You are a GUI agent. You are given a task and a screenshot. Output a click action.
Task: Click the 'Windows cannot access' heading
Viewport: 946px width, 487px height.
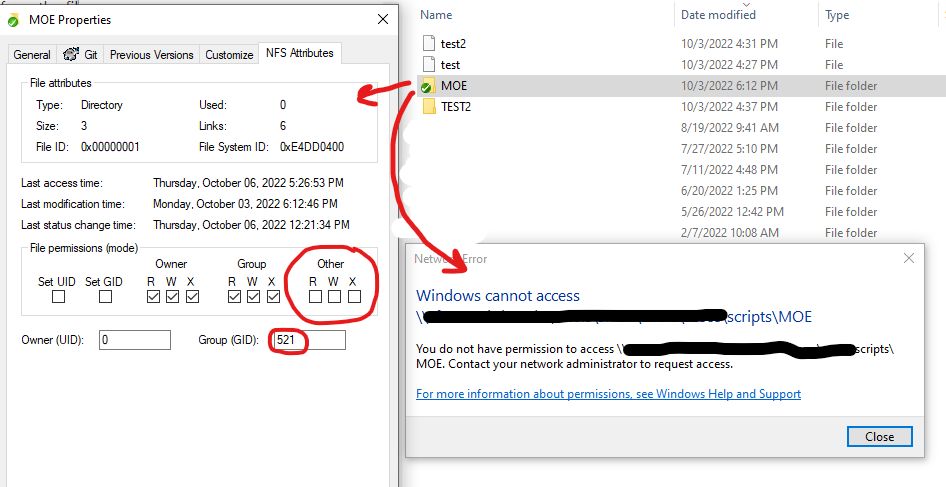click(x=498, y=296)
